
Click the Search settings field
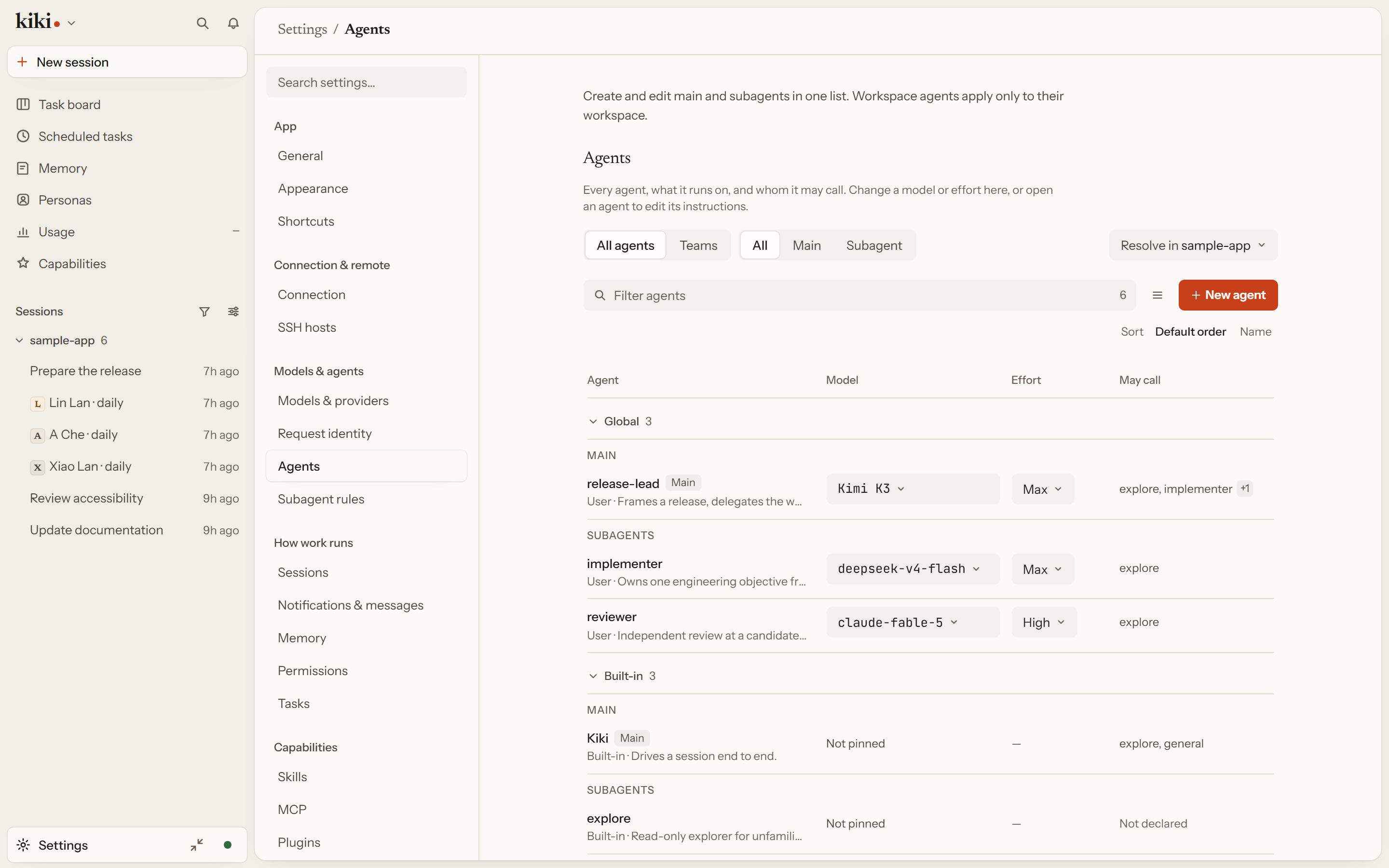(366, 82)
